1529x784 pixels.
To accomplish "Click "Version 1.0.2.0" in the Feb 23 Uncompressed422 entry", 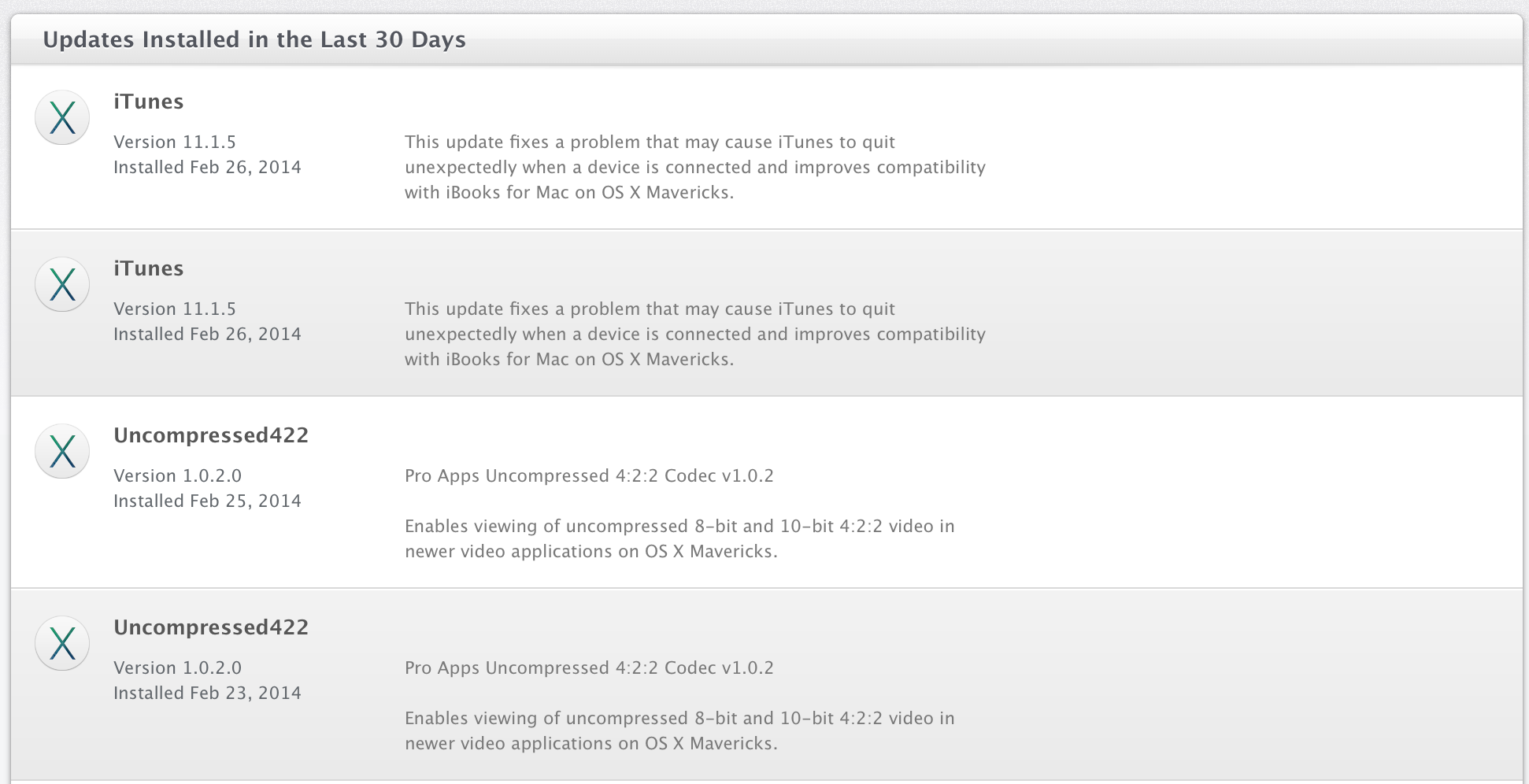I will click(x=178, y=668).
